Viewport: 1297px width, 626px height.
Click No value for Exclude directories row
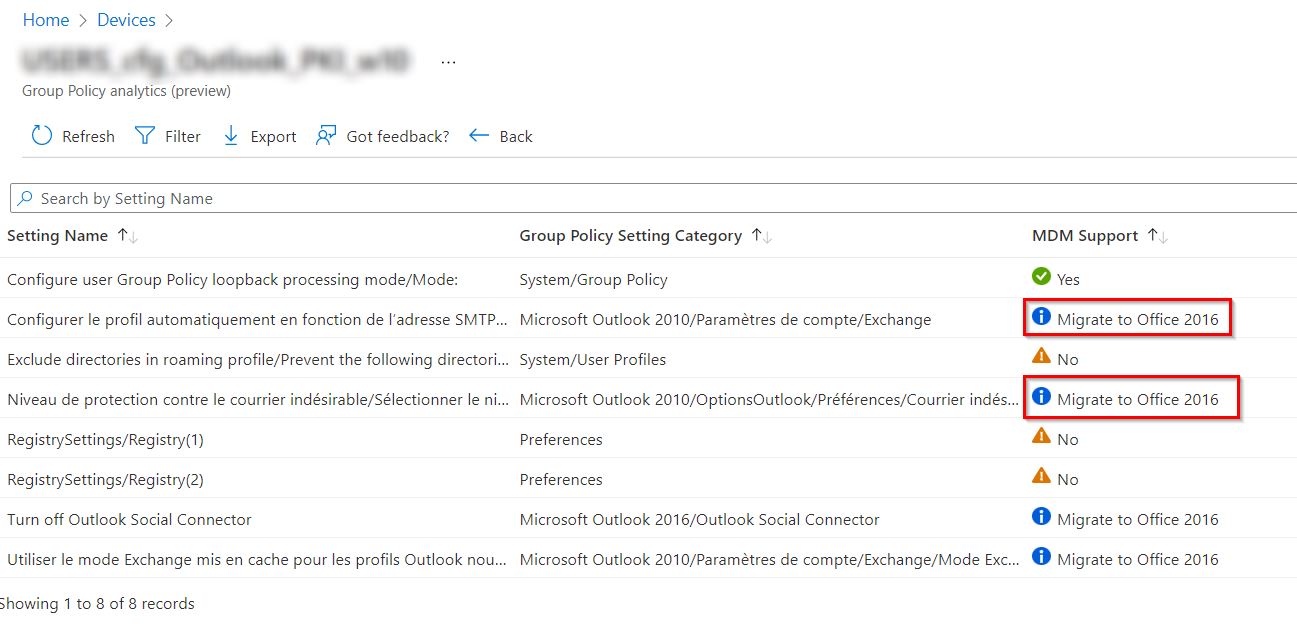(1068, 359)
